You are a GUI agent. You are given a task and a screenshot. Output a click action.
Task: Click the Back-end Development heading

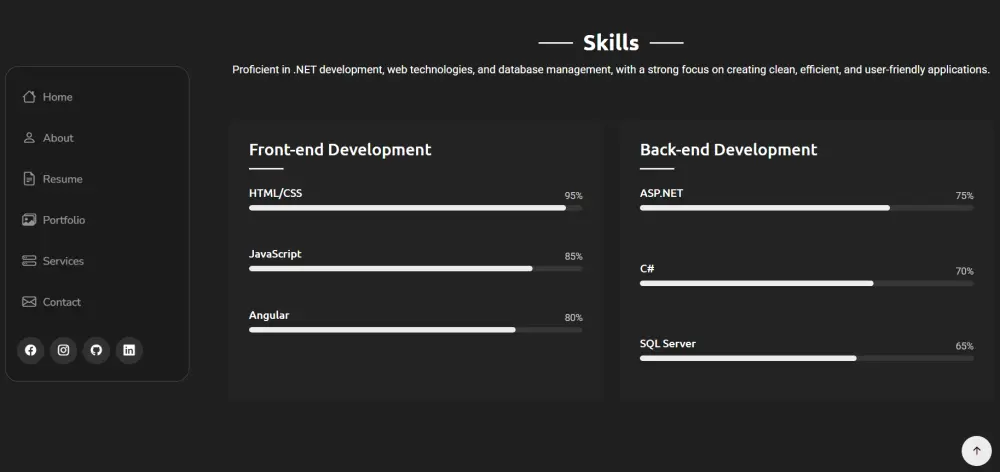[x=728, y=150]
